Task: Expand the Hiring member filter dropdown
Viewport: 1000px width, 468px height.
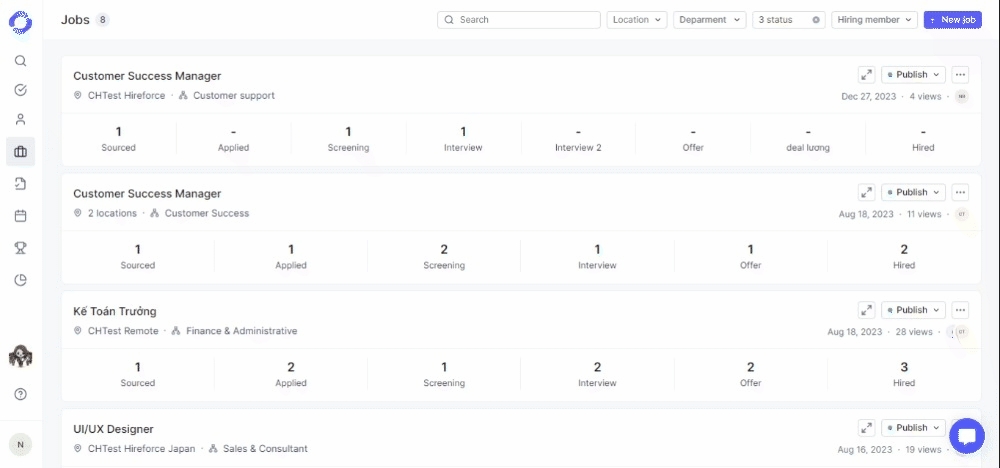Action: click(x=874, y=20)
